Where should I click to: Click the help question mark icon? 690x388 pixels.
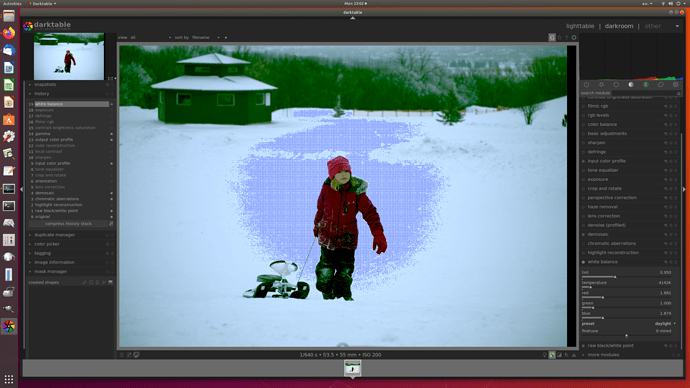567,37
